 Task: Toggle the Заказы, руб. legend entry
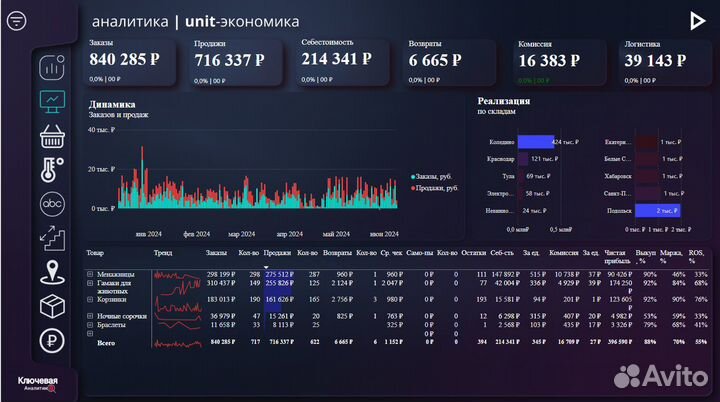[435, 177]
